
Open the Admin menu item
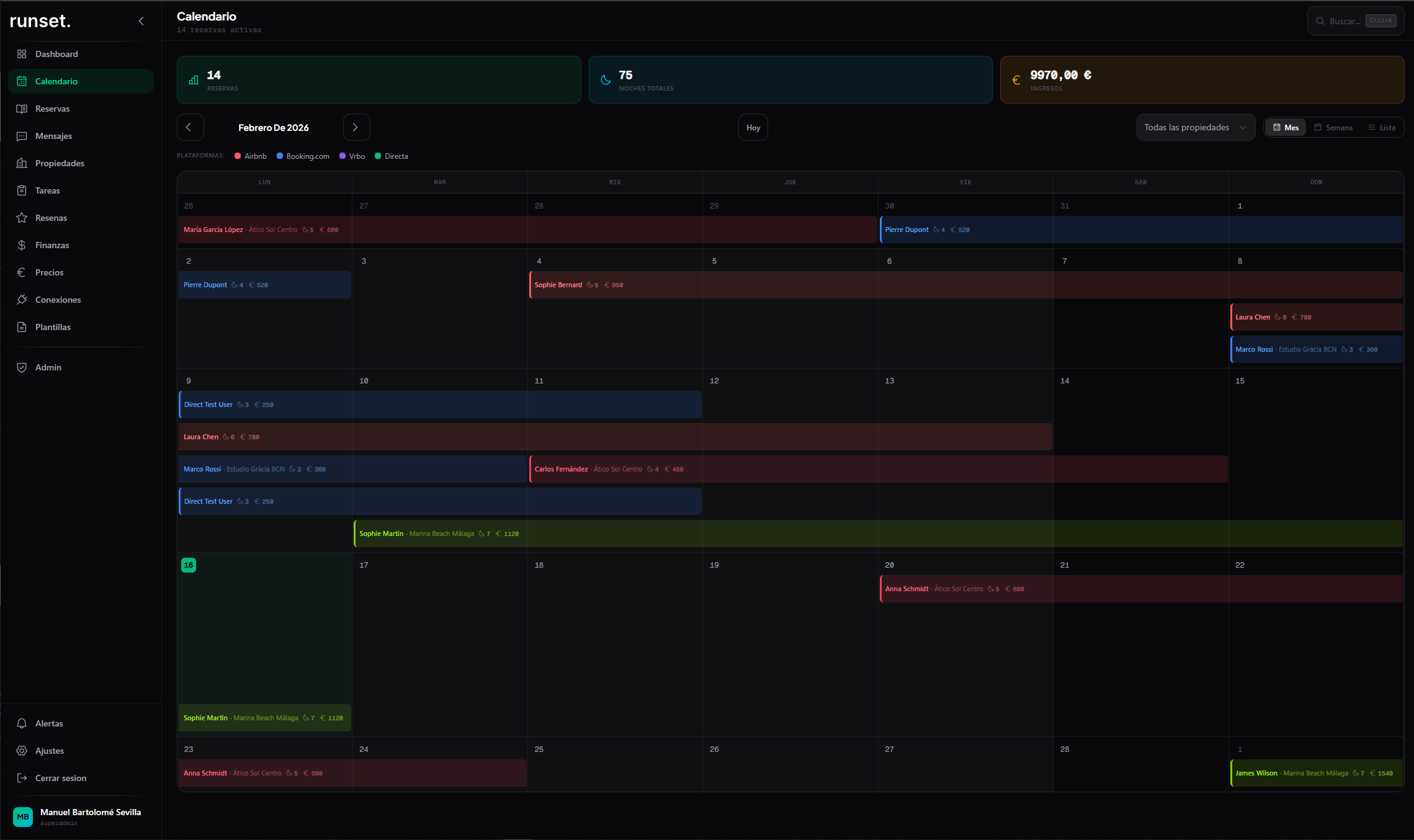click(48, 367)
